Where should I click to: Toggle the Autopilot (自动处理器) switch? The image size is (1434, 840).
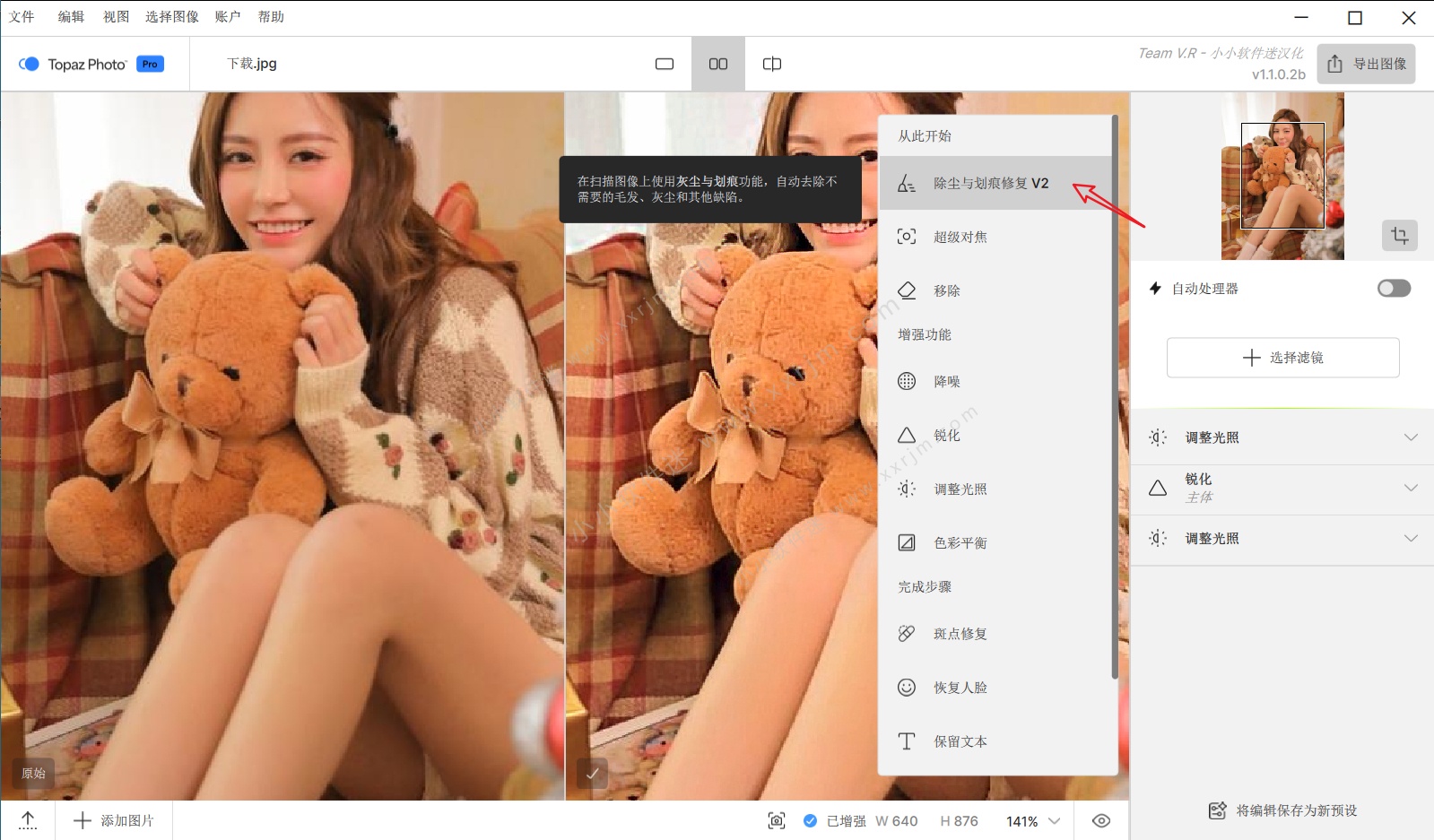click(x=1394, y=288)
